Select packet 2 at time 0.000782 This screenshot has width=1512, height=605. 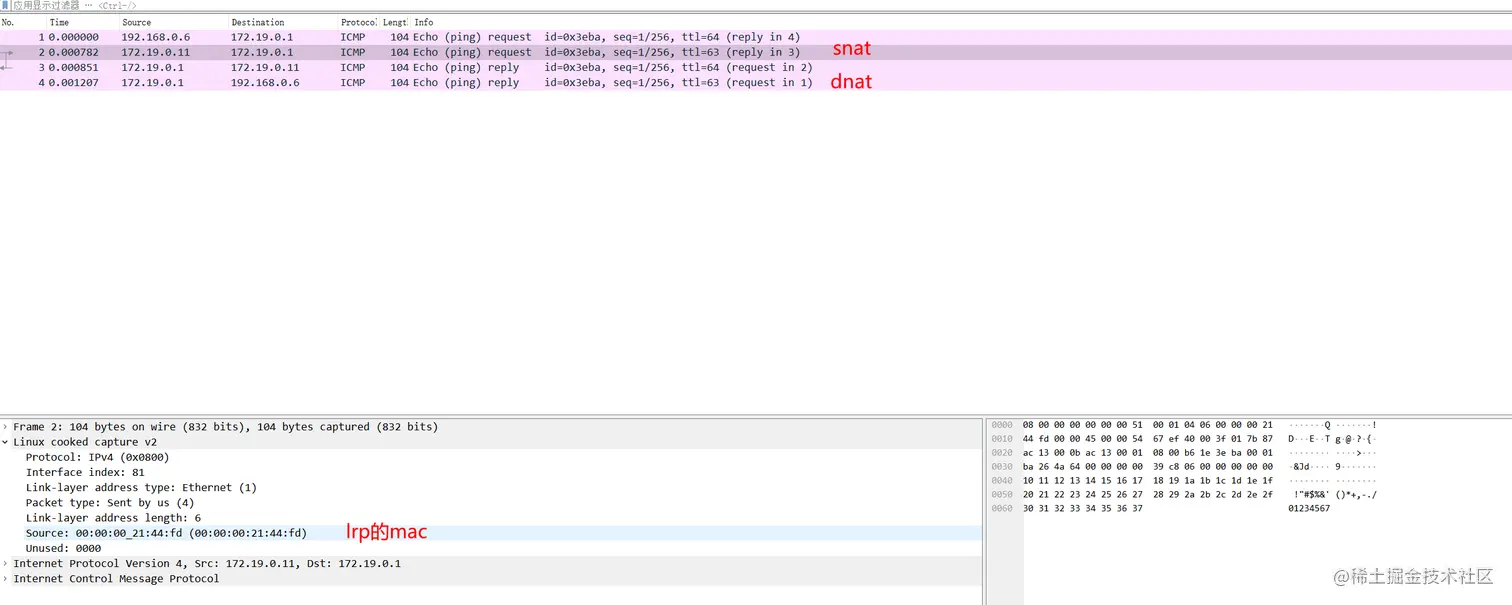coord(755,52)
